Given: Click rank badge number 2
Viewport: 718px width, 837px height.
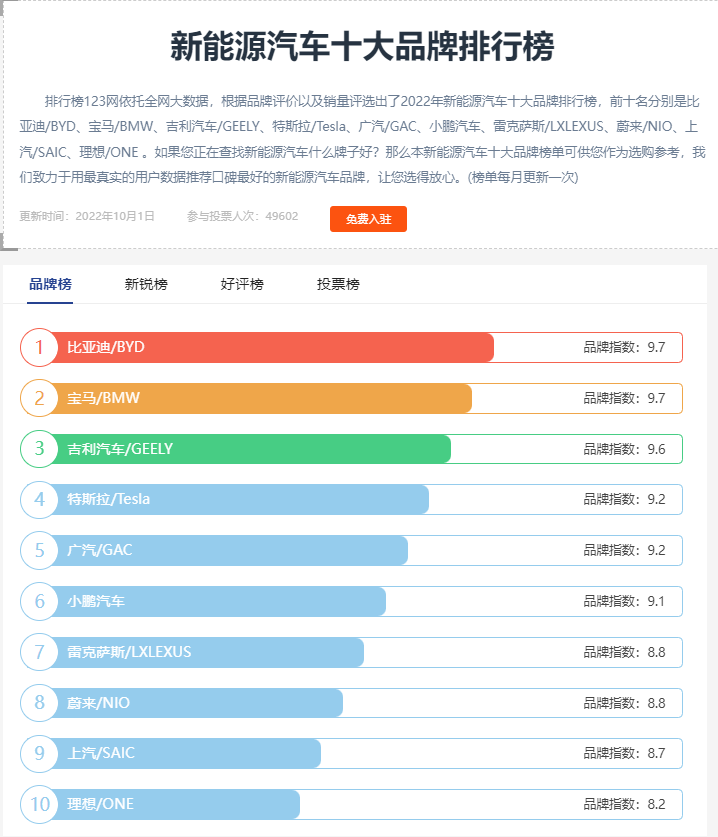Looking at the screenshot, I should 39,398.
